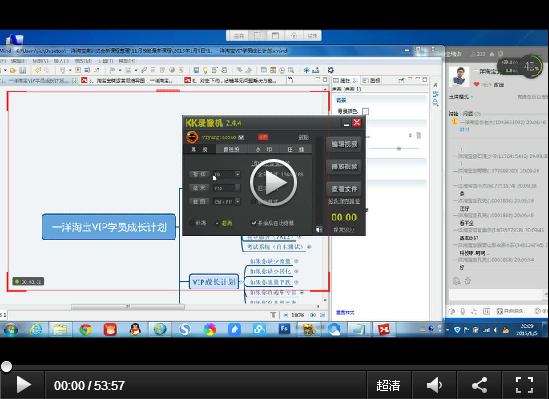Switch to the 压缩 tab in KK recorder
549x399 pixels.
click(296, 149)
